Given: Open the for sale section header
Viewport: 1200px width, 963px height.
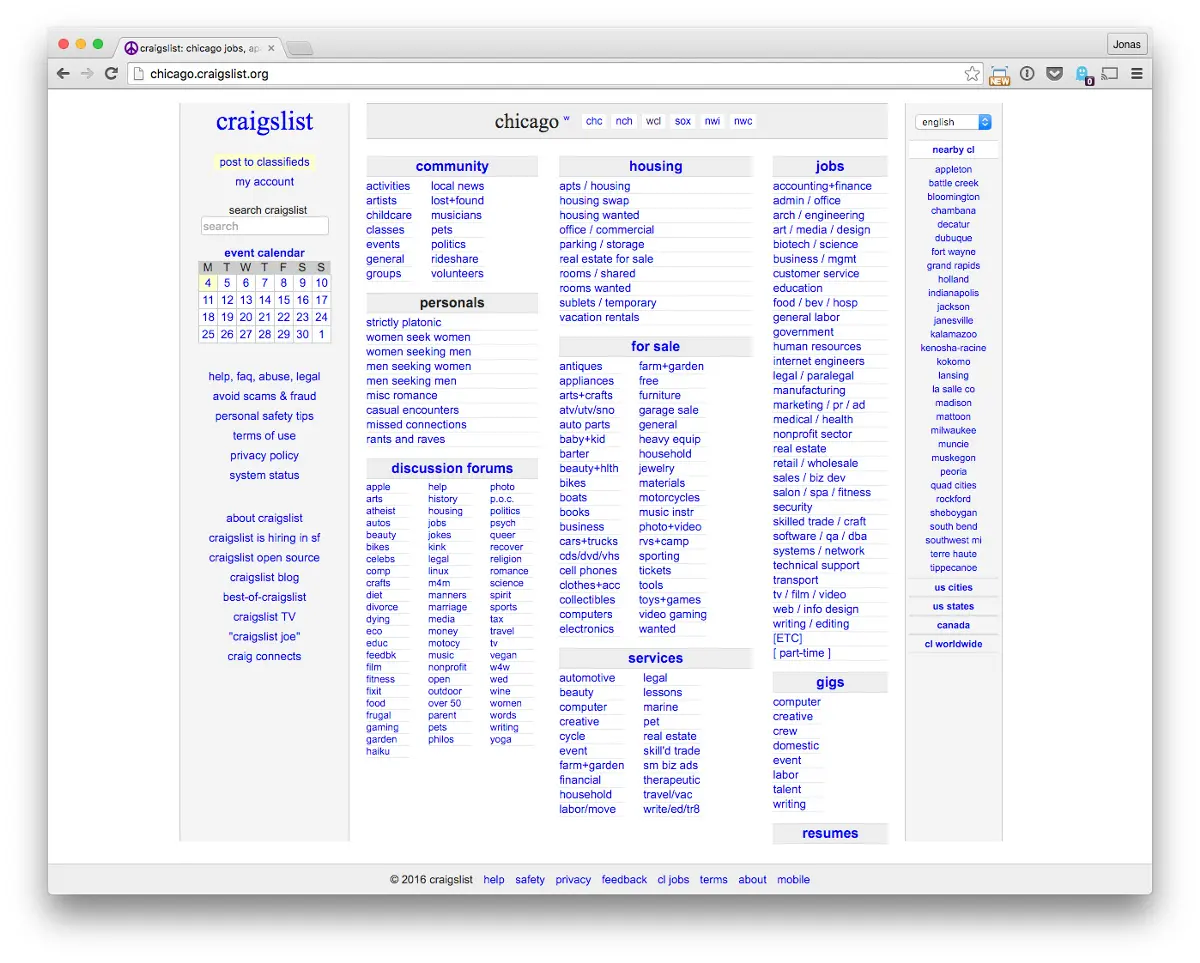Looking at the screenshot, I should point(655,347).
